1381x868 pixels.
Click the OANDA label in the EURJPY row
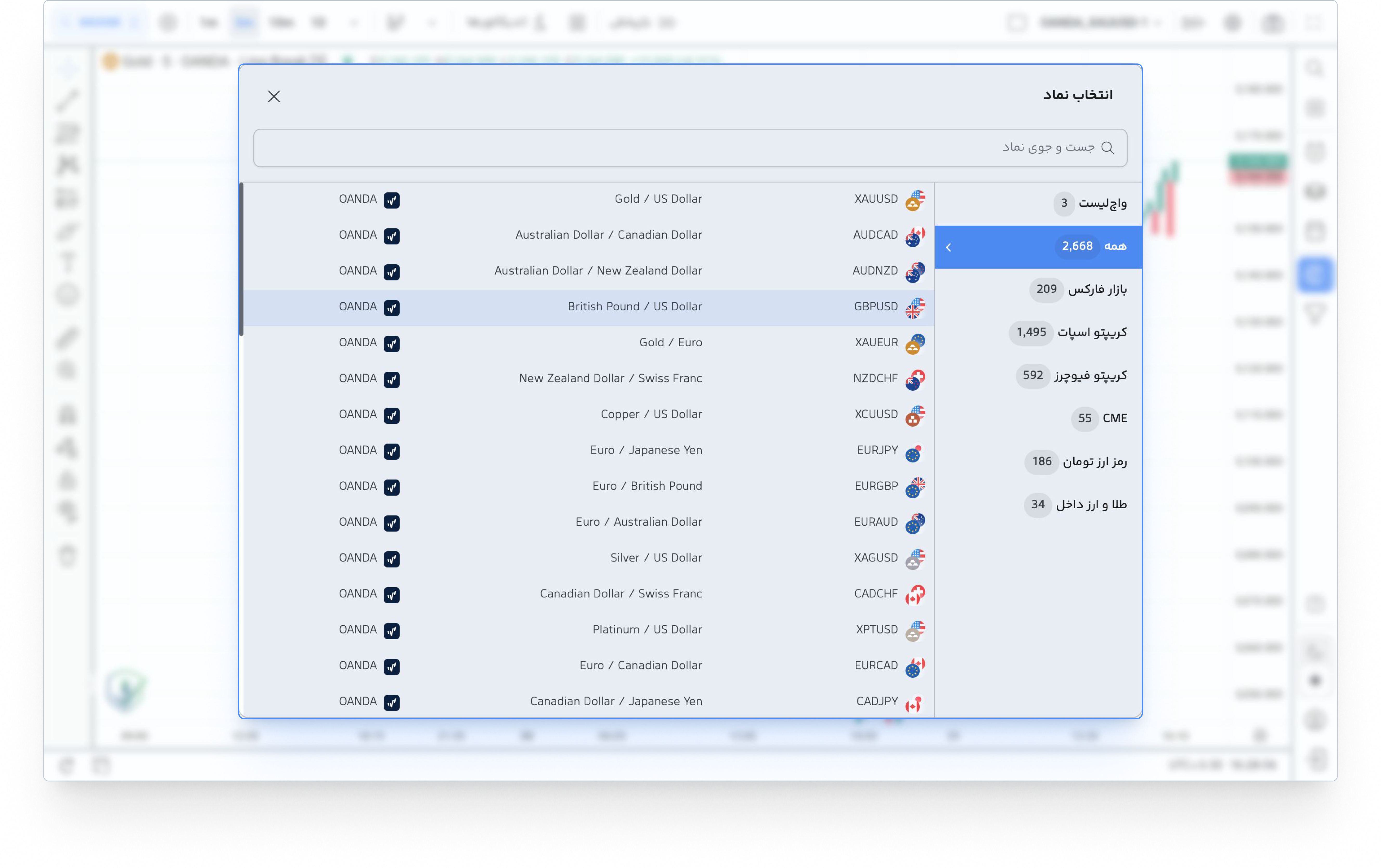[358, 450]
